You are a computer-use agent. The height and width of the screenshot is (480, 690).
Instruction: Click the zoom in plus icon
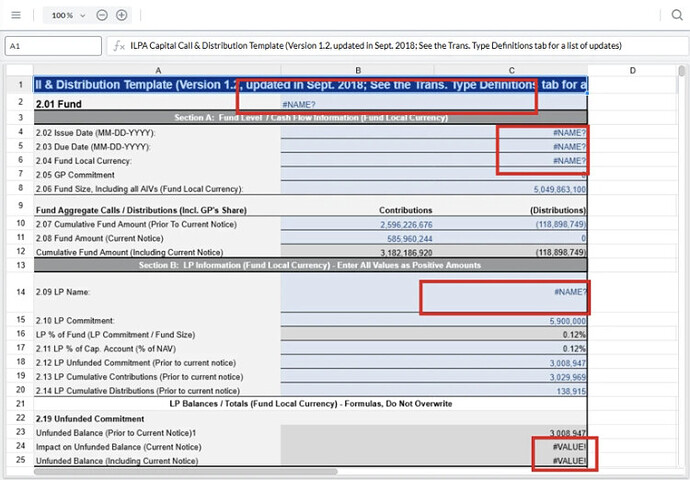tap(121, 15)
